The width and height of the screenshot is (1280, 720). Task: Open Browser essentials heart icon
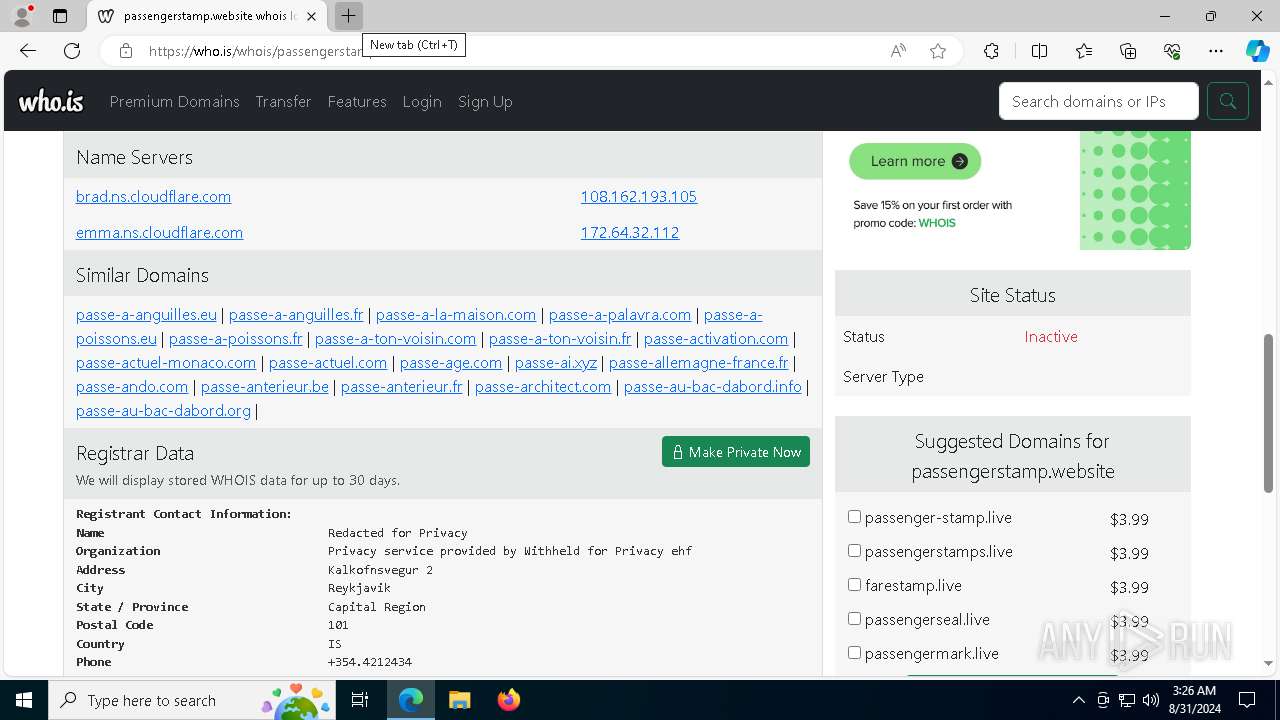tap(1172, 51)
